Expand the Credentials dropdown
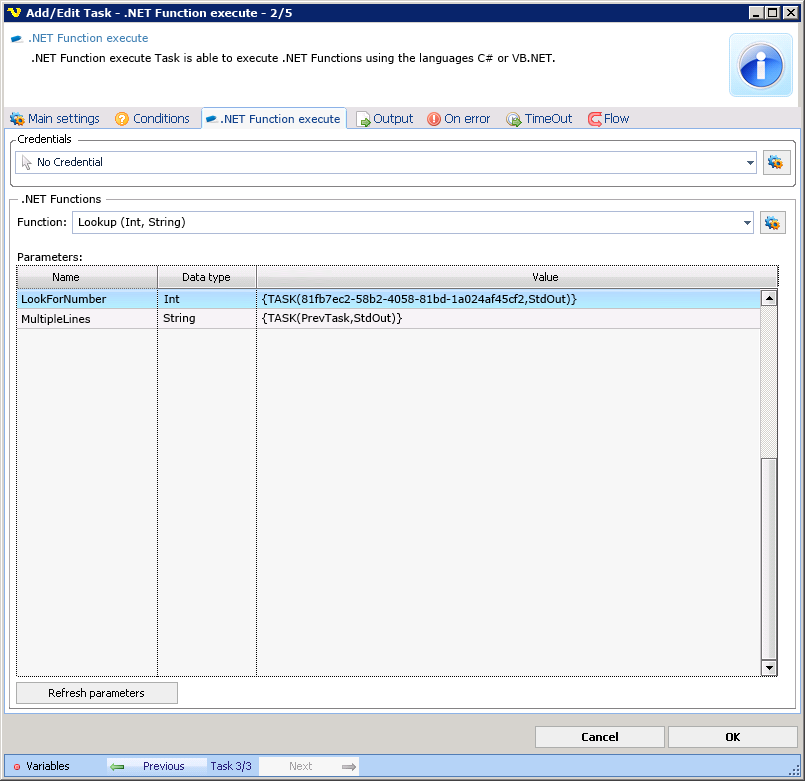Image resolution: width=805 pixels, height=781 pixels. (750, 163)
